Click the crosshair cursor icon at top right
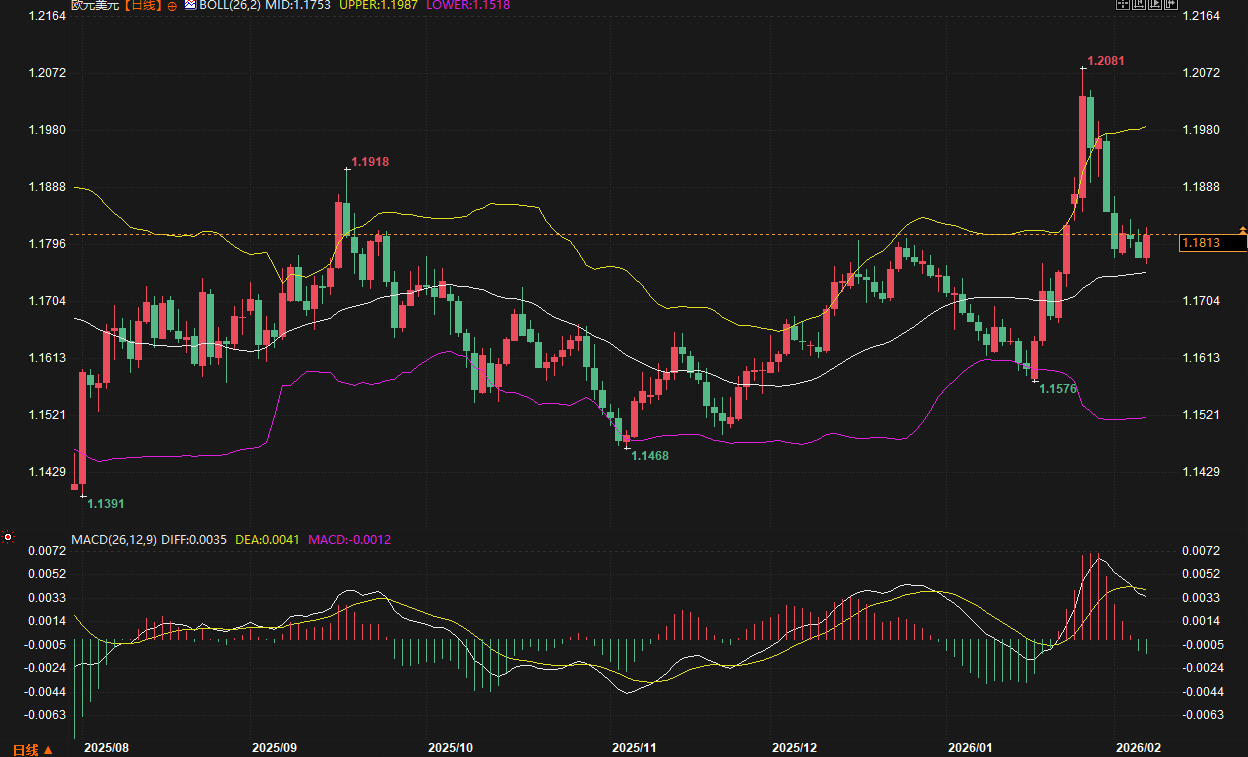Image resolution: width=1248 pixels, height=757 pixels. coord(1122,4)
